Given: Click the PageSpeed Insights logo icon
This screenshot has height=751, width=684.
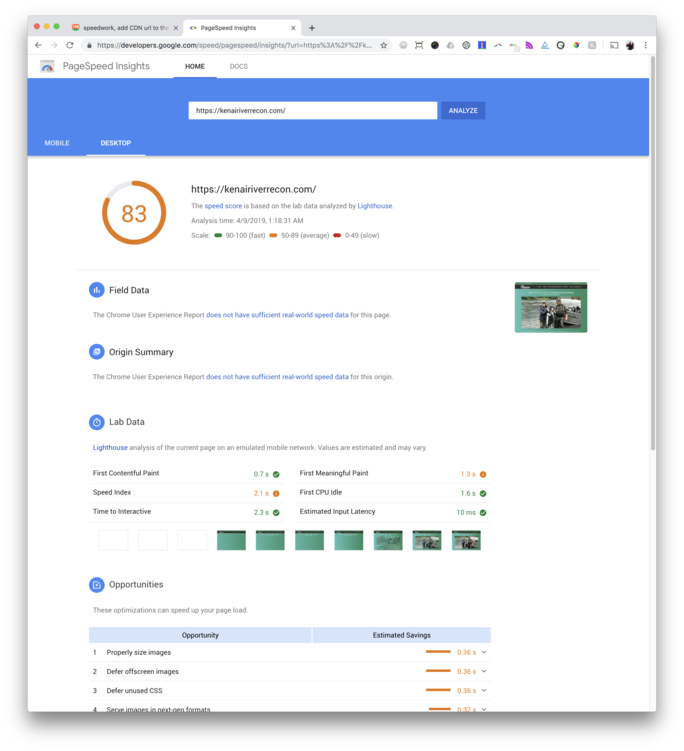Looking at the screenshot, I should [x=47, y=66].
